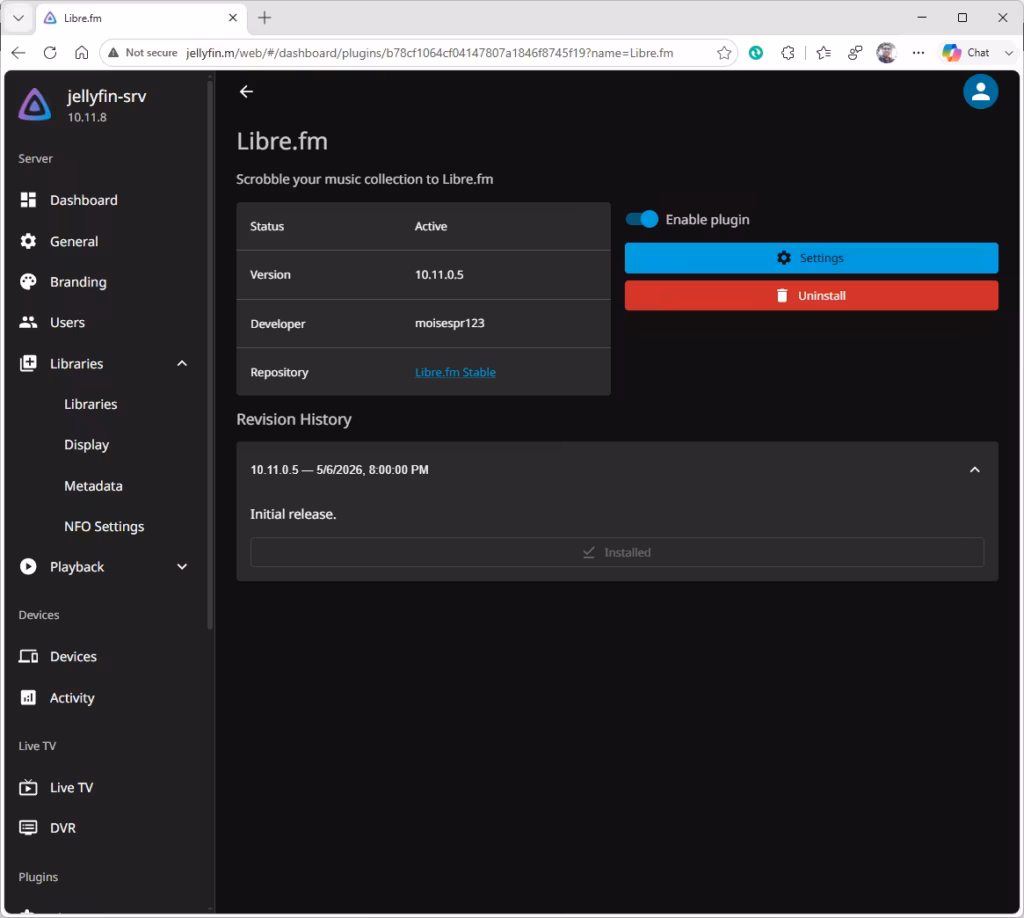This screenshot has width=1024, height=918.
Task: Open the browser collections icon
Action: [855, 53]
